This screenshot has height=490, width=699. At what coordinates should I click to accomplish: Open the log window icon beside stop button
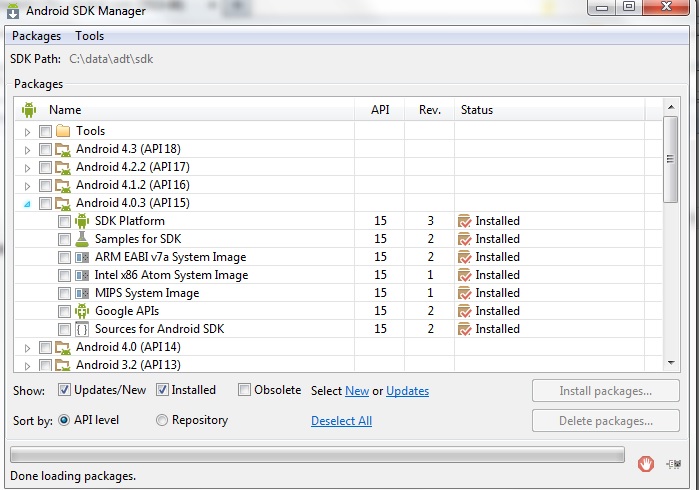tap(674, 465)
